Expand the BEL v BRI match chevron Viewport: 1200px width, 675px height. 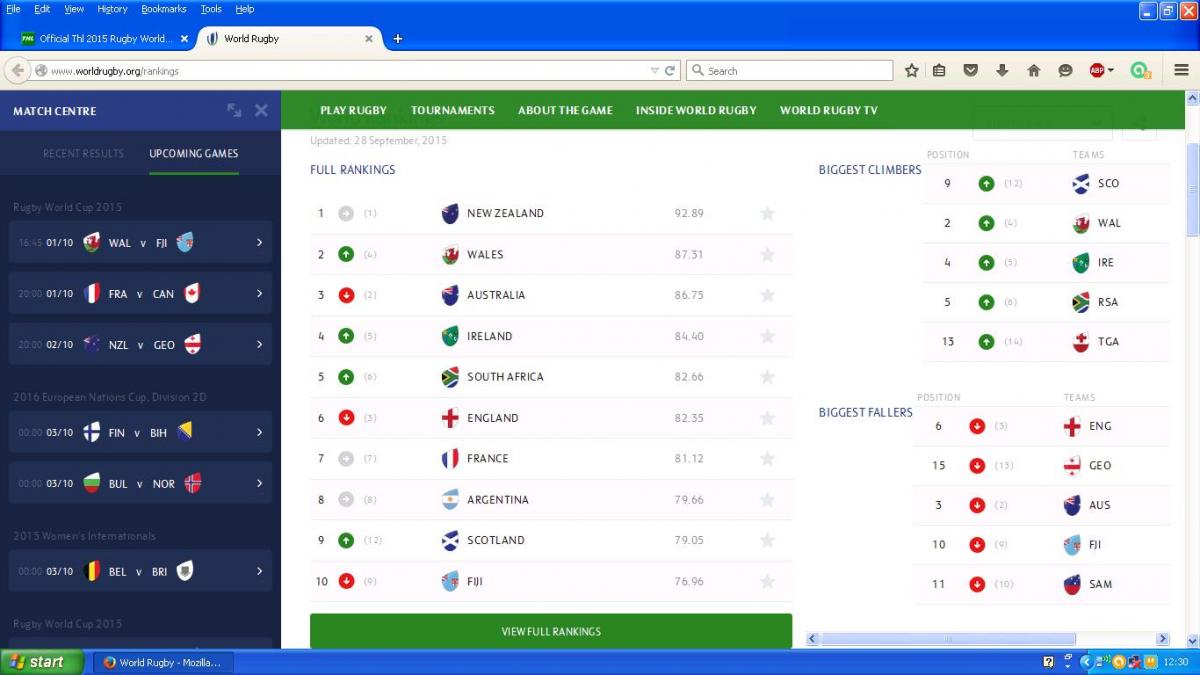[x=259, y=571]
